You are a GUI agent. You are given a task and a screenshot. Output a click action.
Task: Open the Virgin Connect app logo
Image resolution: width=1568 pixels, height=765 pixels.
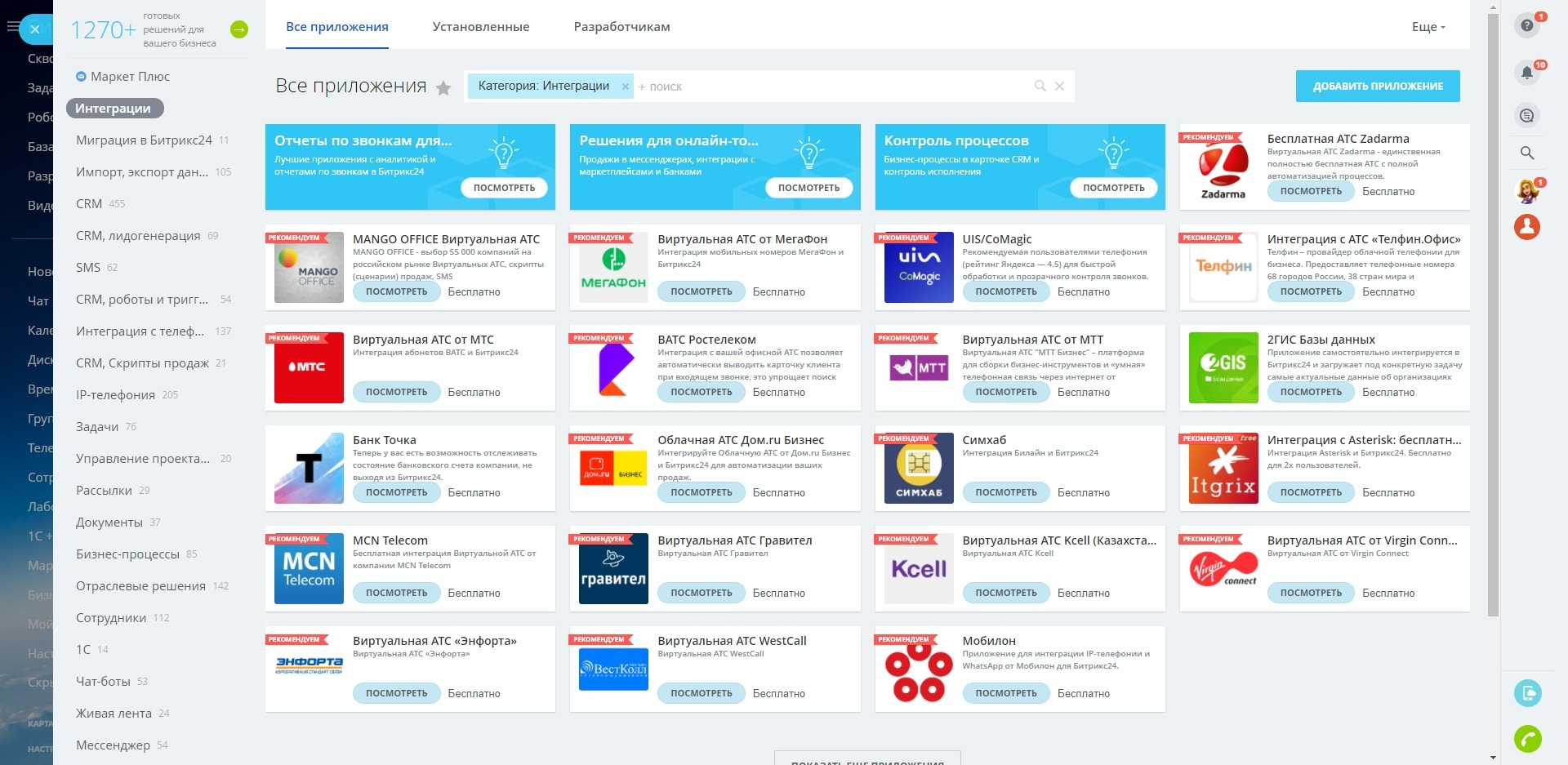(1223, 568)
